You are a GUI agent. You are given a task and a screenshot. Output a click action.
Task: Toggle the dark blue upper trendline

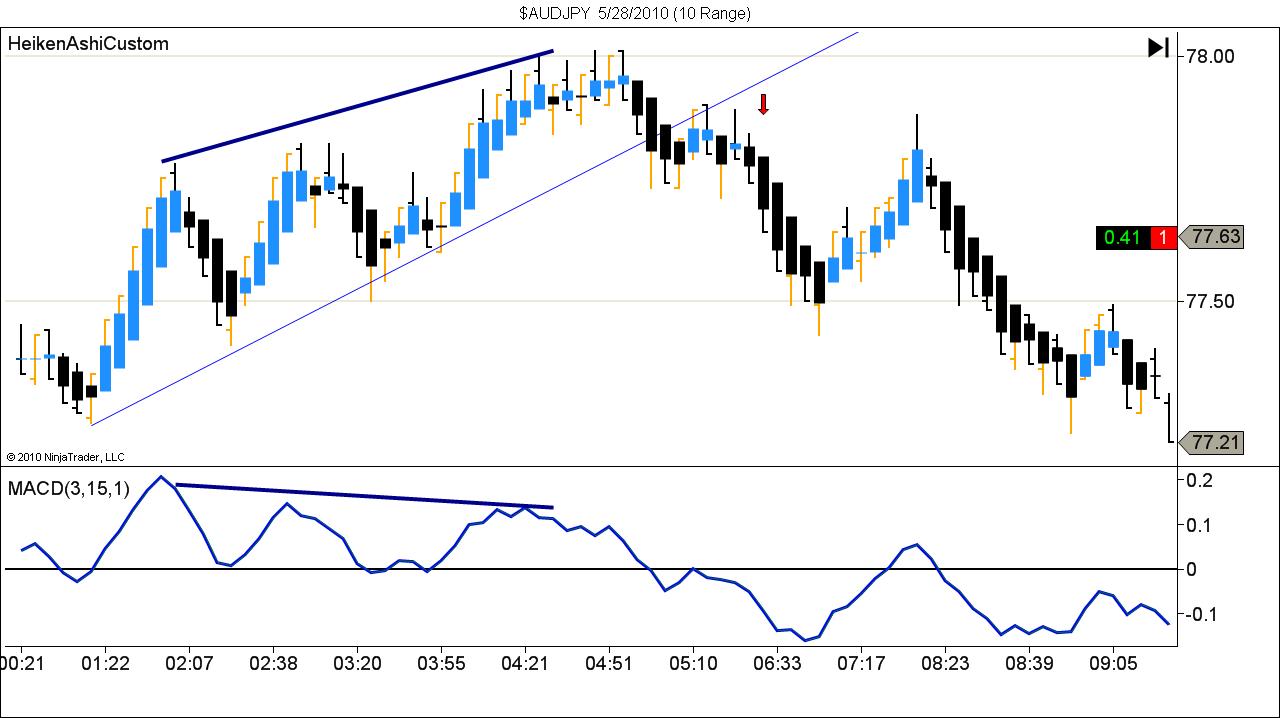(360, 104)
